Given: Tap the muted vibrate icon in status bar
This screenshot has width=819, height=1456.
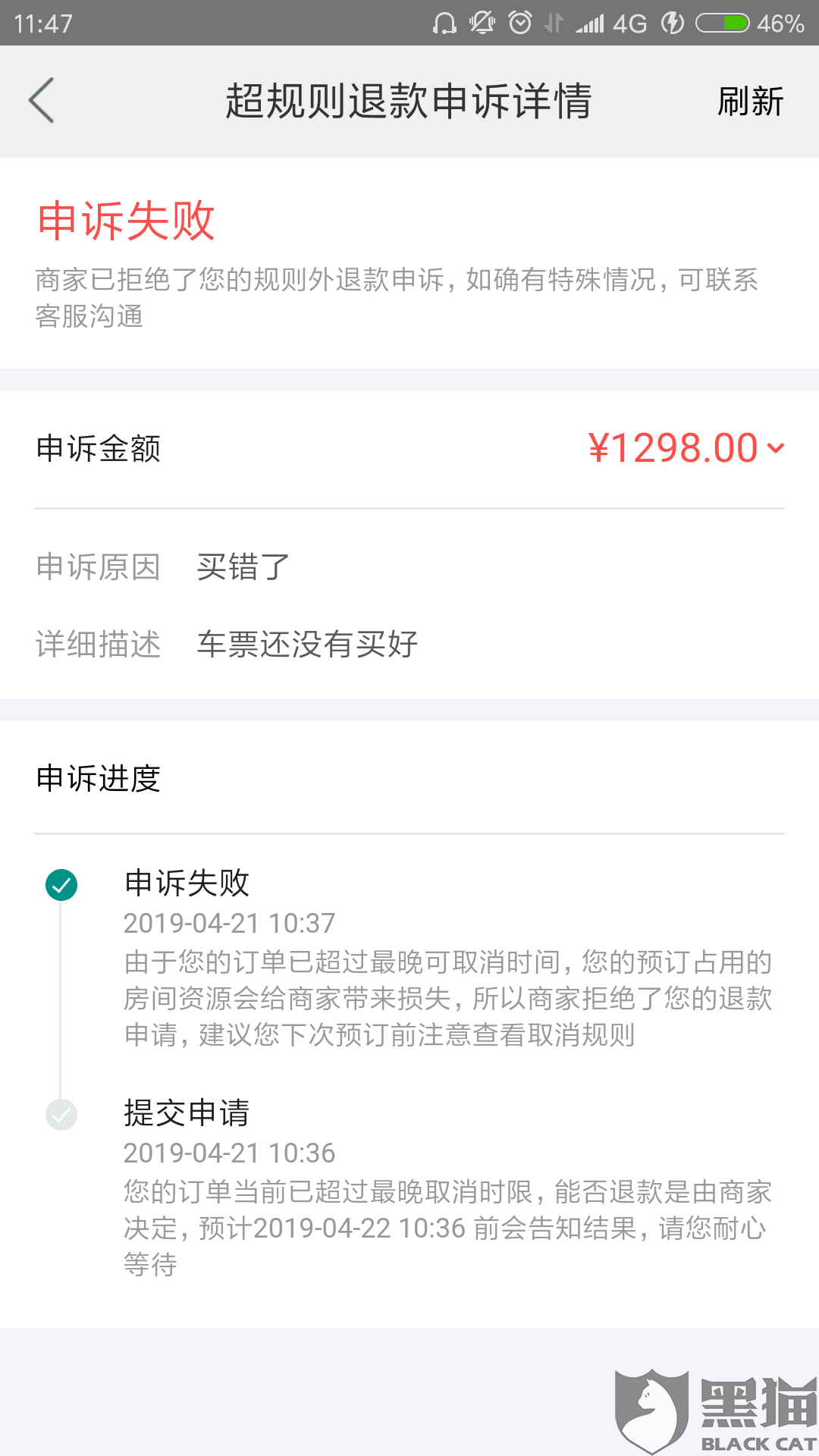Looking at the screenshot, I should 482,24.
